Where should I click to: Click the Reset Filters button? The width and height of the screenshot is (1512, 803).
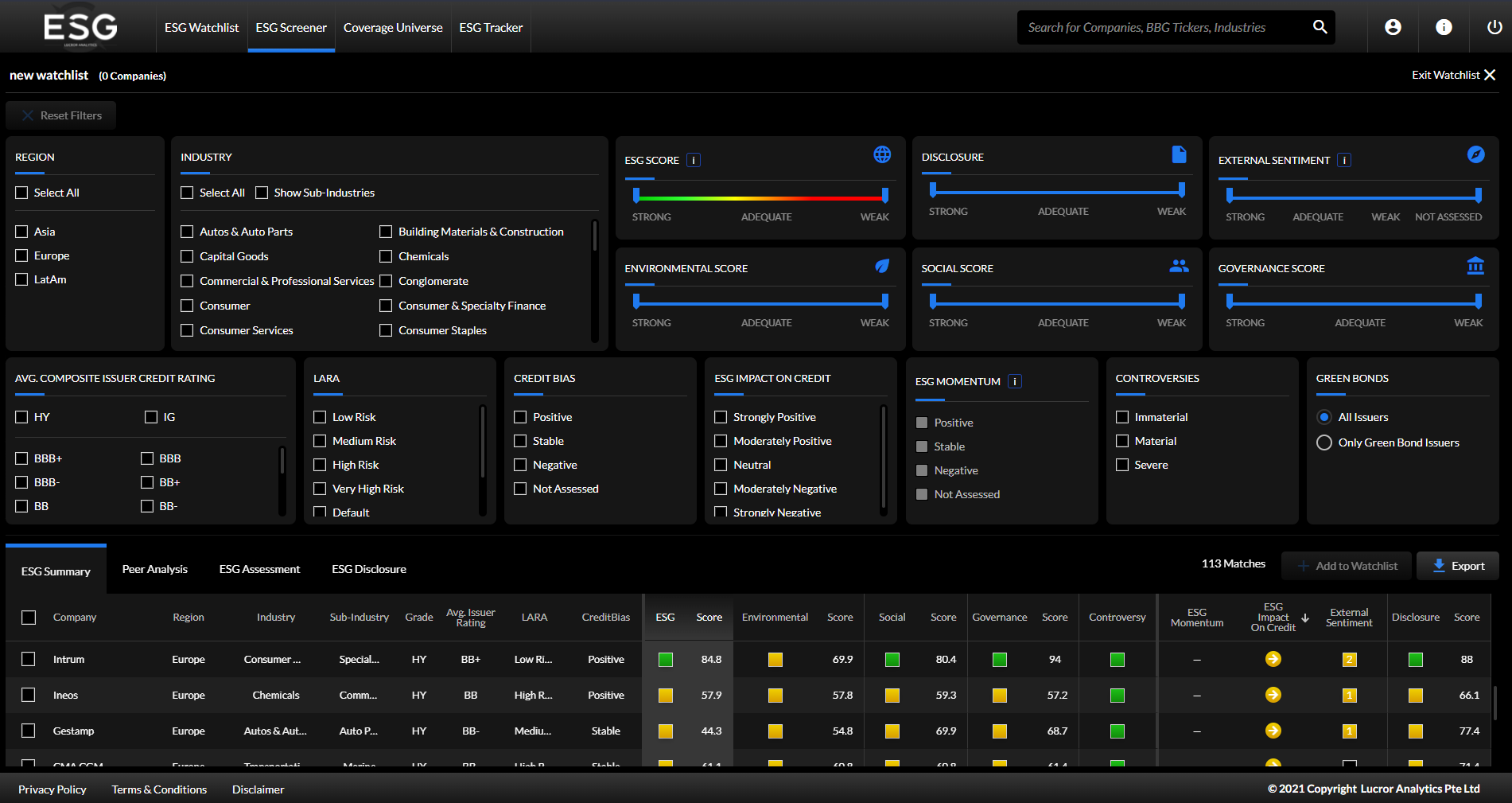[x=61, y=115]
